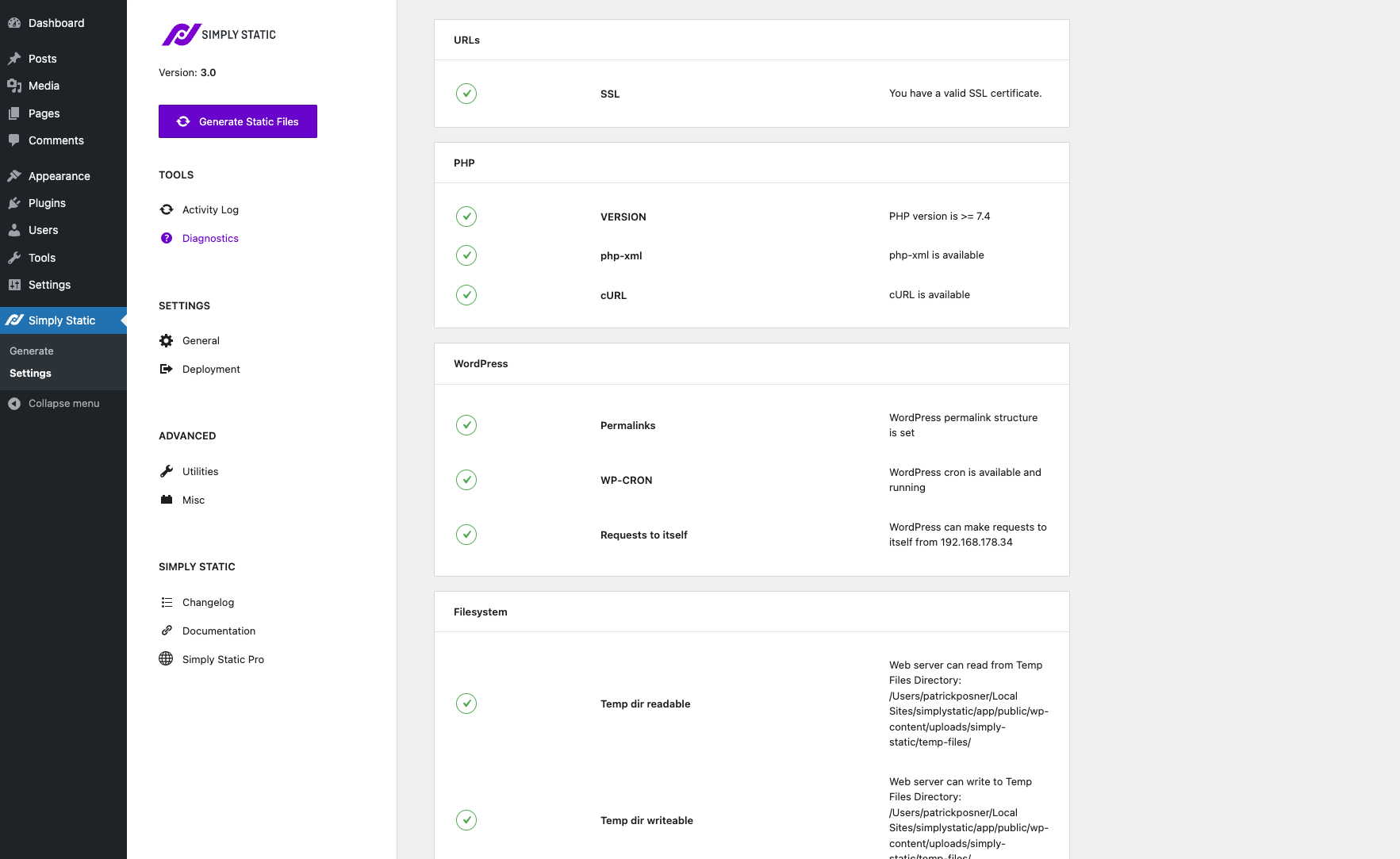
Task: Open the Diagnostics page link
Action: point(210,238)
